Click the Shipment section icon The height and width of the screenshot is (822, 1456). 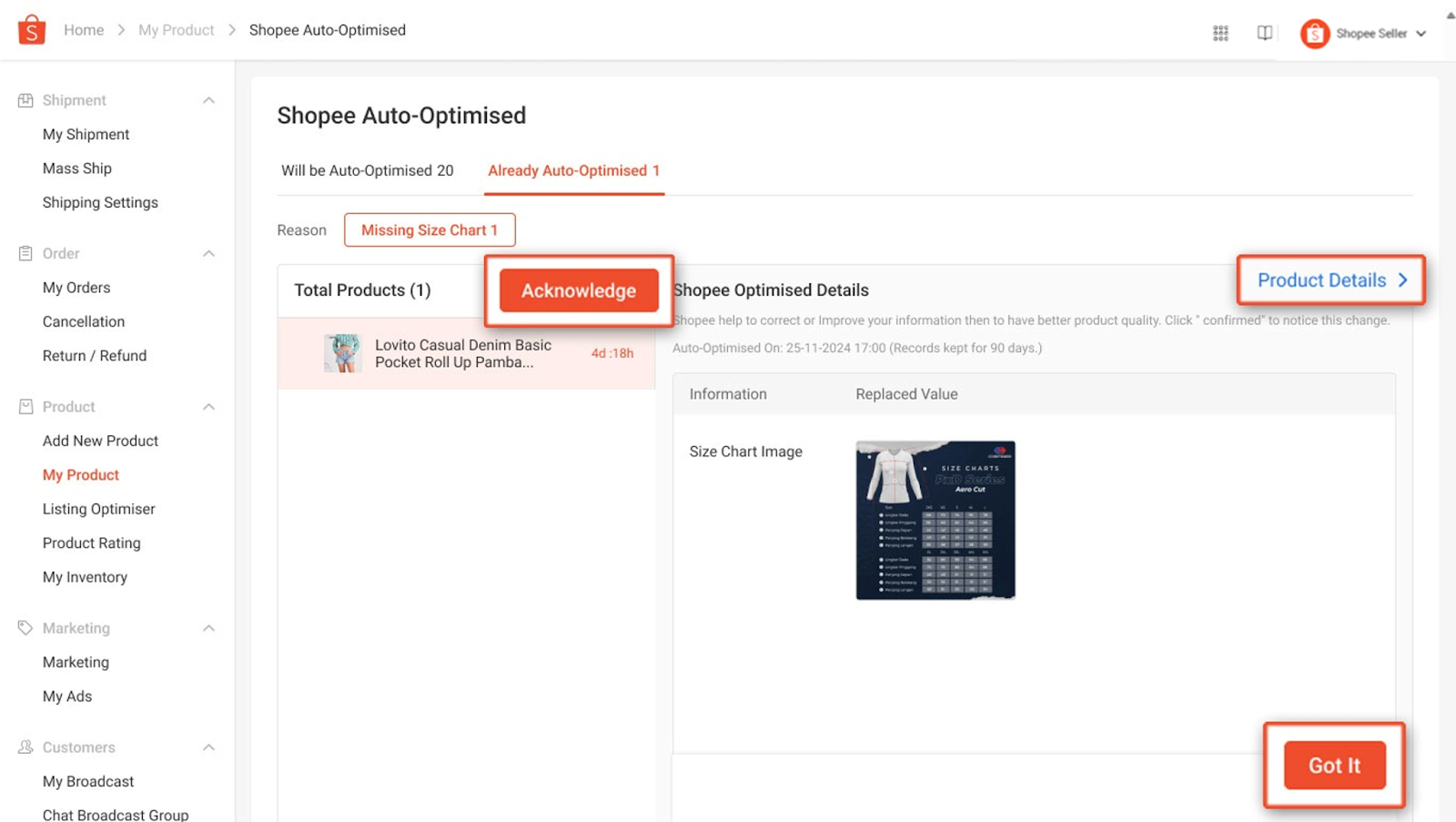(25, 100)
